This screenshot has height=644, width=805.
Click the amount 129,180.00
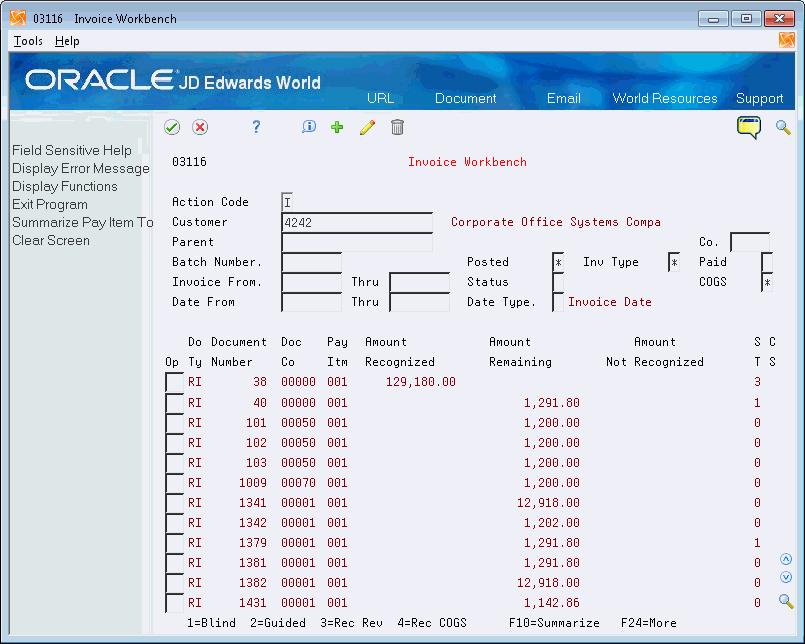tap(420, 382)
